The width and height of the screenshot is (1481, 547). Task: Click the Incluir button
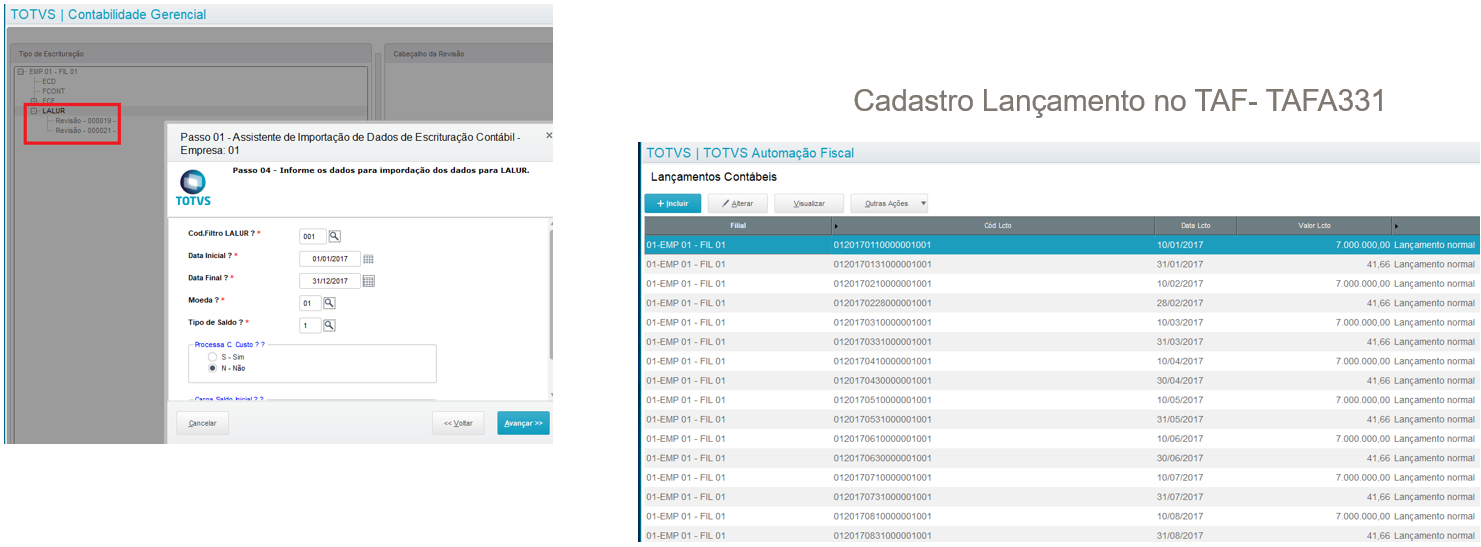(x=673, y=203)
